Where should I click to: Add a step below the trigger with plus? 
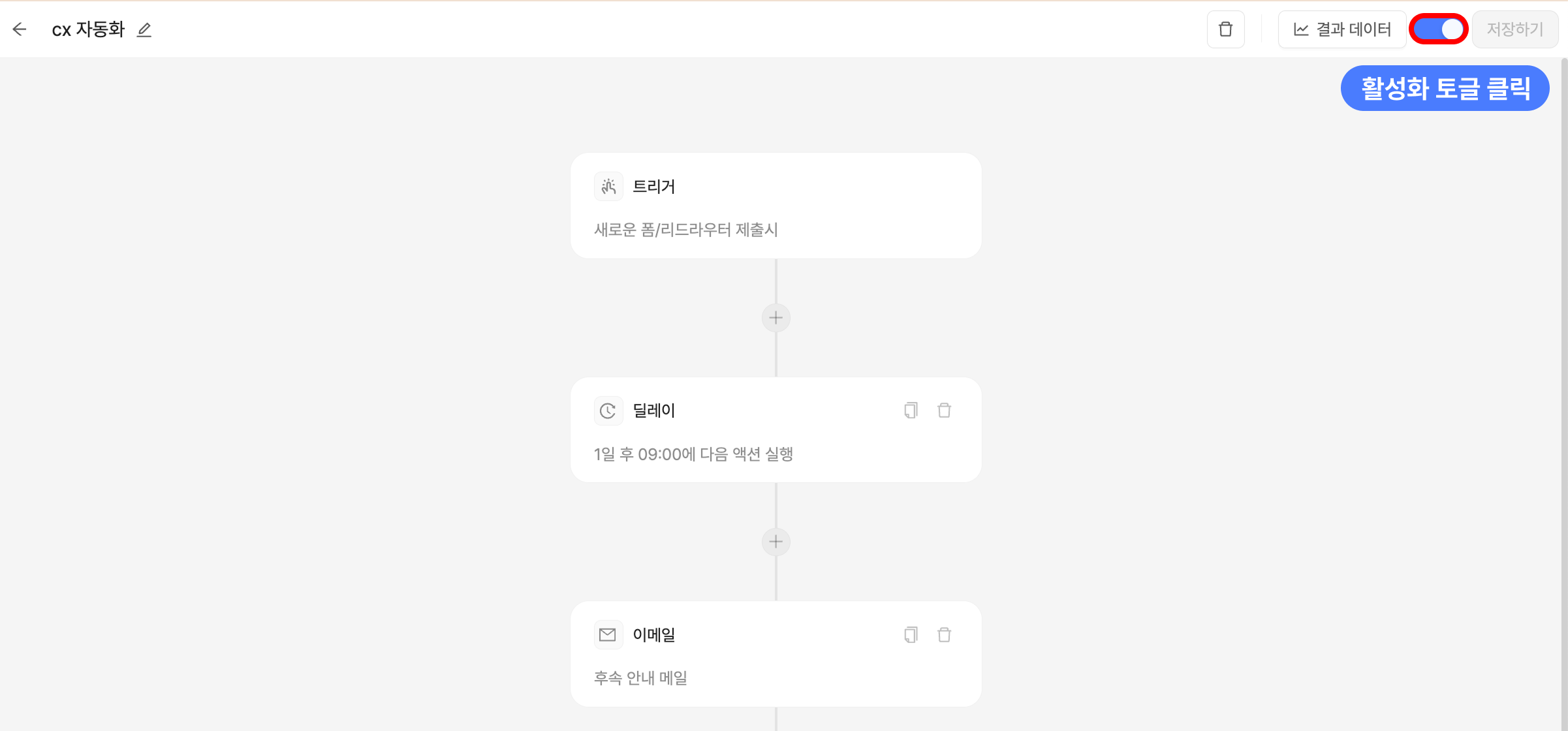point(776,318)
